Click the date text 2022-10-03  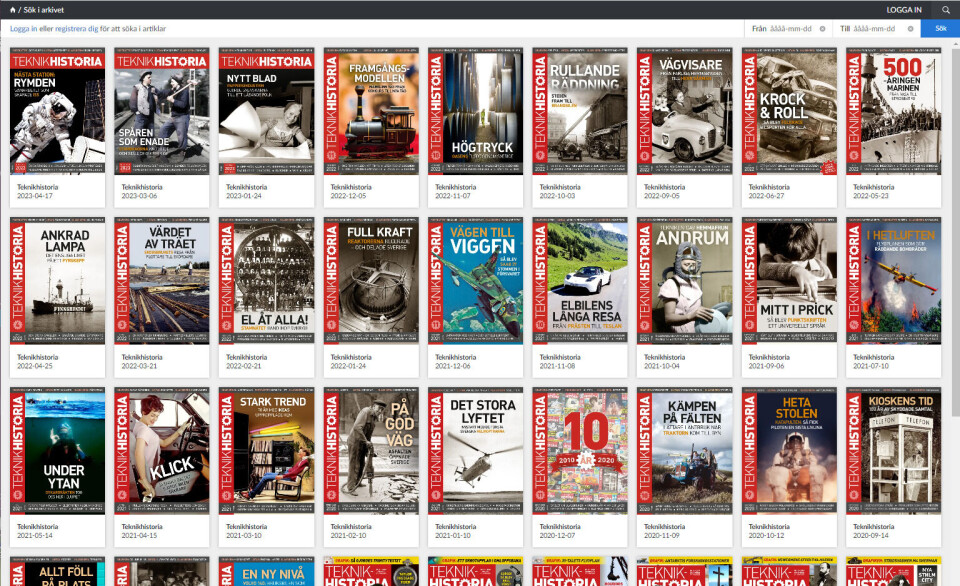(557, 196)
